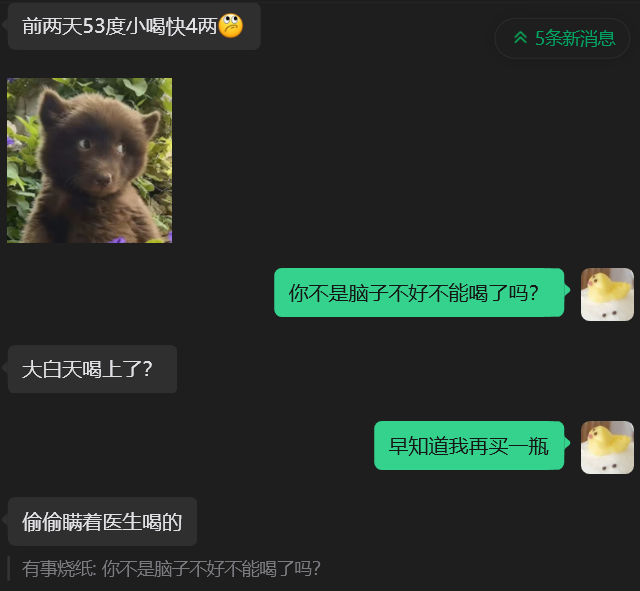640x591 pixels.
Task: Open duck avatar beside 早知道我再买一瓶
Action: pyautogui.click(x=607, y=447)
